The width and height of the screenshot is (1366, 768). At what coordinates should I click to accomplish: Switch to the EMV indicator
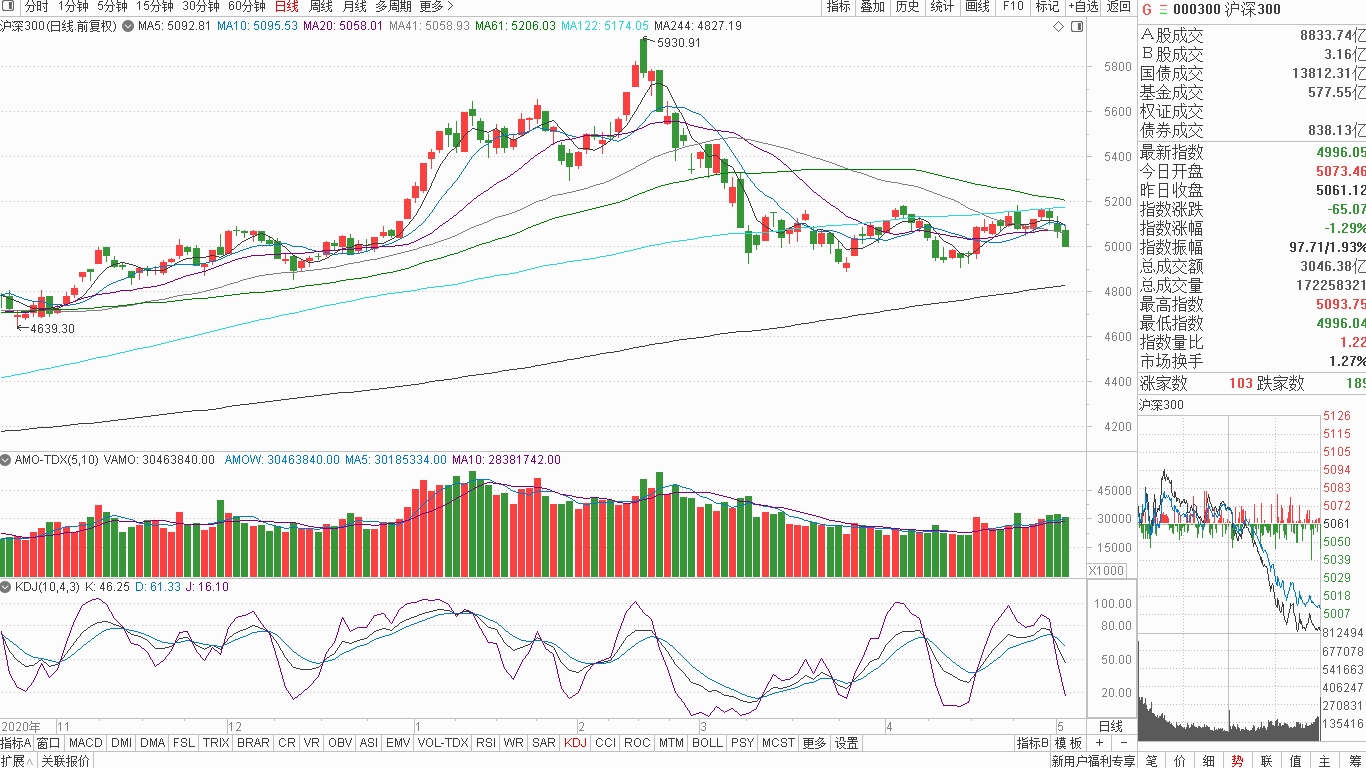(x=398, y=743)
